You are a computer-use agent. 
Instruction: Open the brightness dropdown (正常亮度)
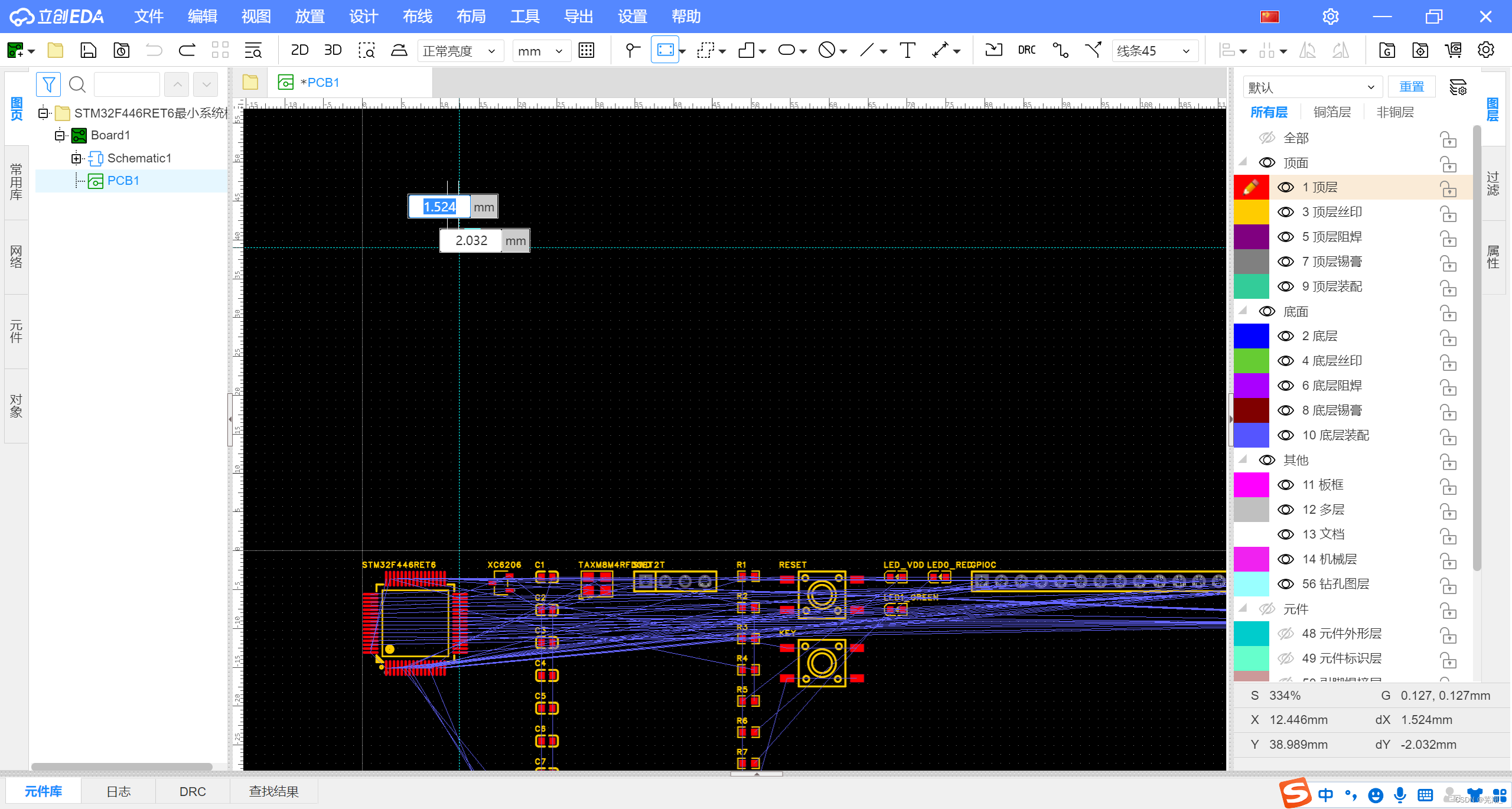(x=460, y=51)
